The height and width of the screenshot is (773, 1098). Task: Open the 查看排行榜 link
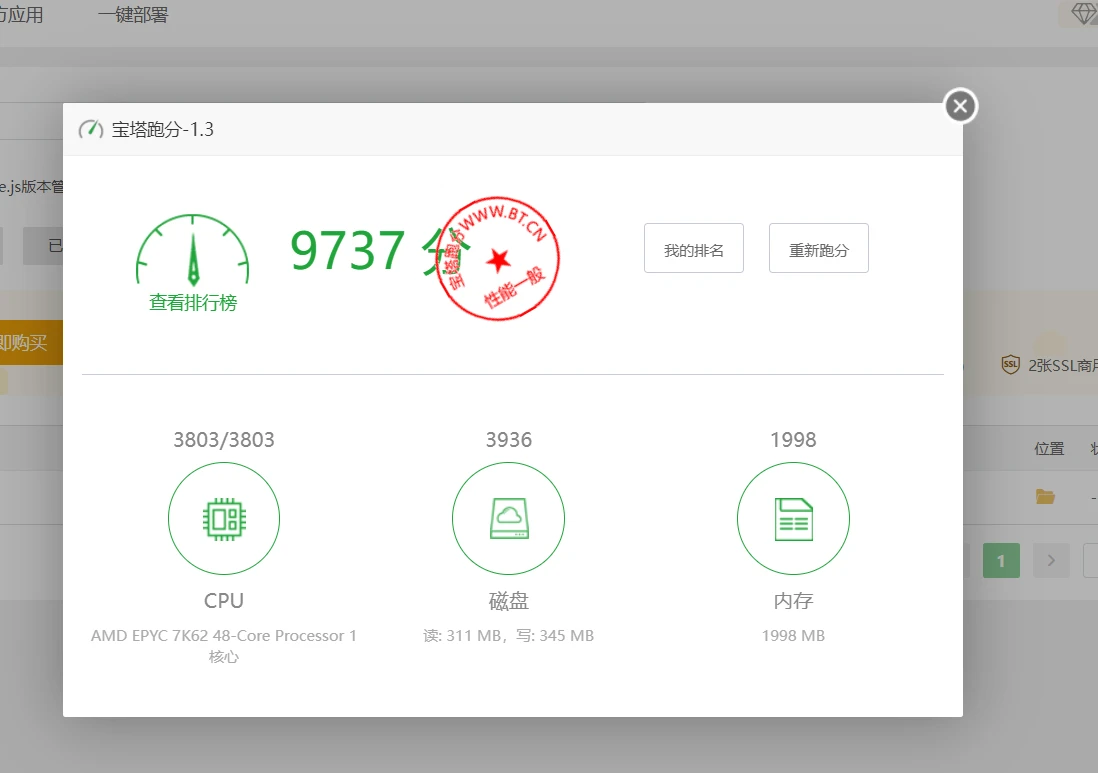[x=193, y=302]
